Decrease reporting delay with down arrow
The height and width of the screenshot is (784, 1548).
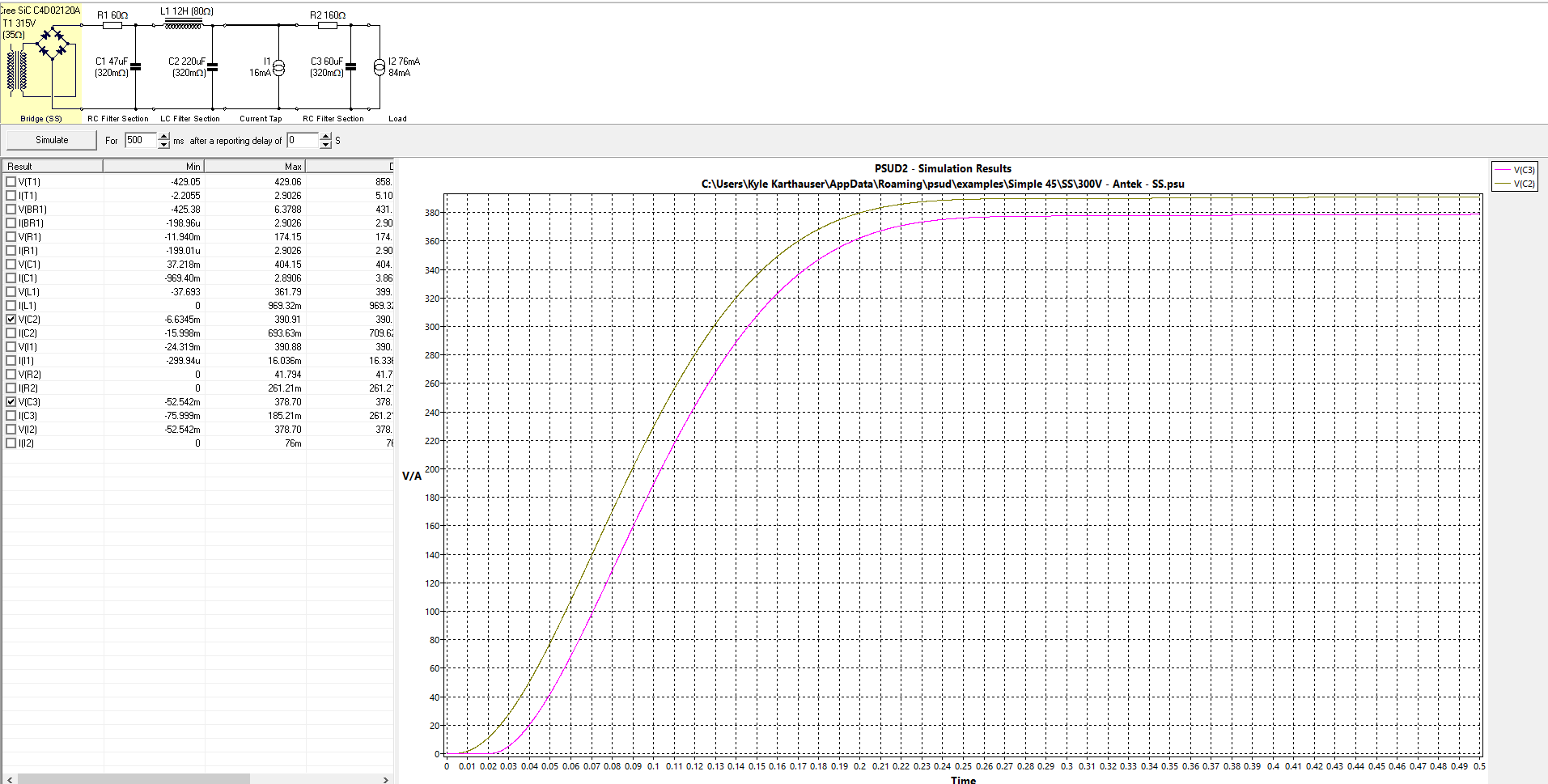326,145
